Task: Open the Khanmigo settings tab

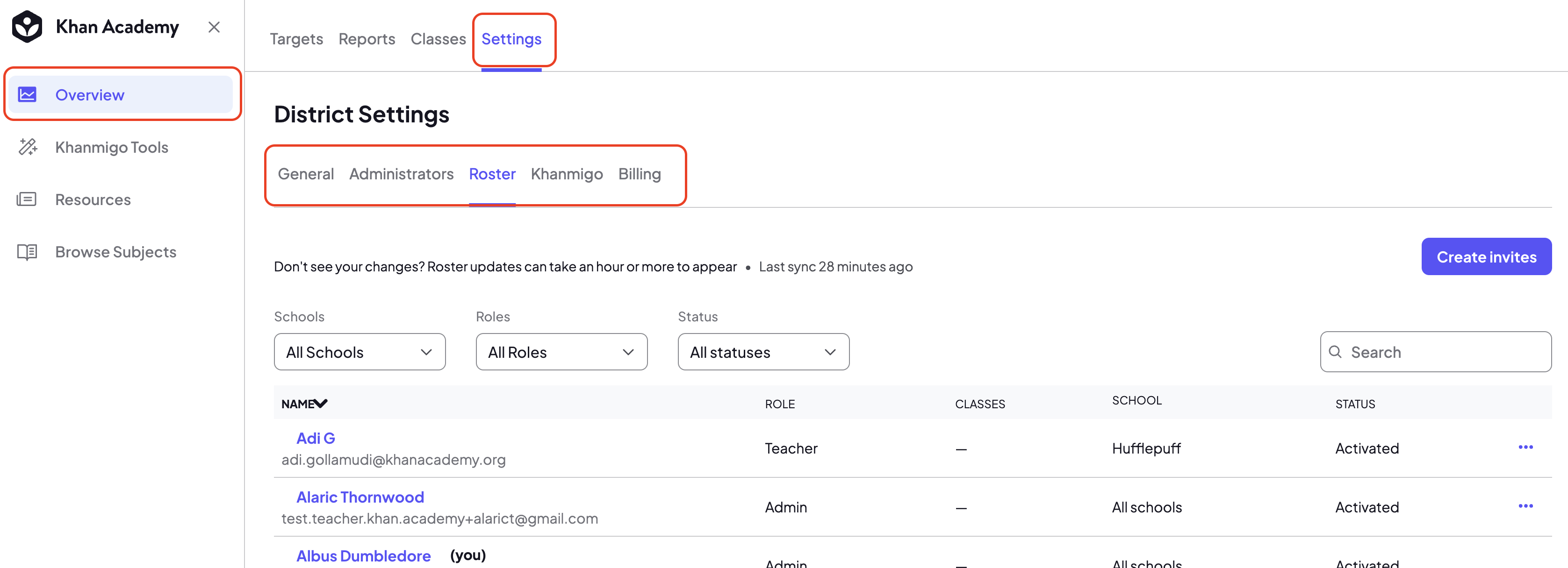Action: pyautogui.click(x=567, y=174)
